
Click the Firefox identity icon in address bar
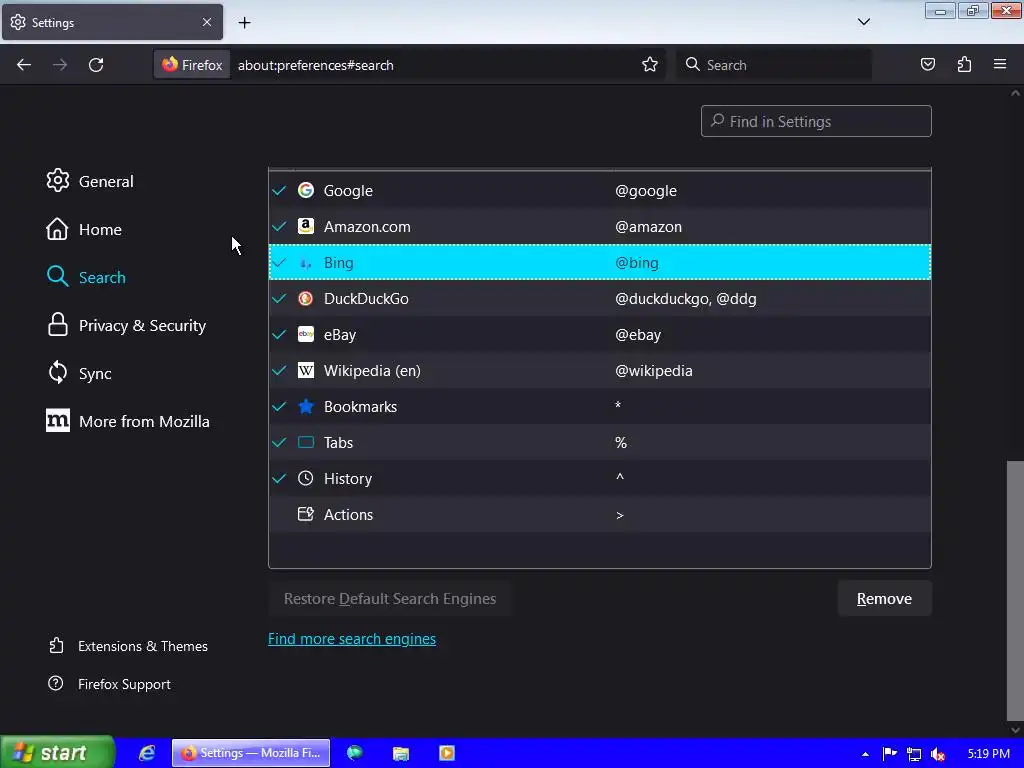(x=192, y=65)
